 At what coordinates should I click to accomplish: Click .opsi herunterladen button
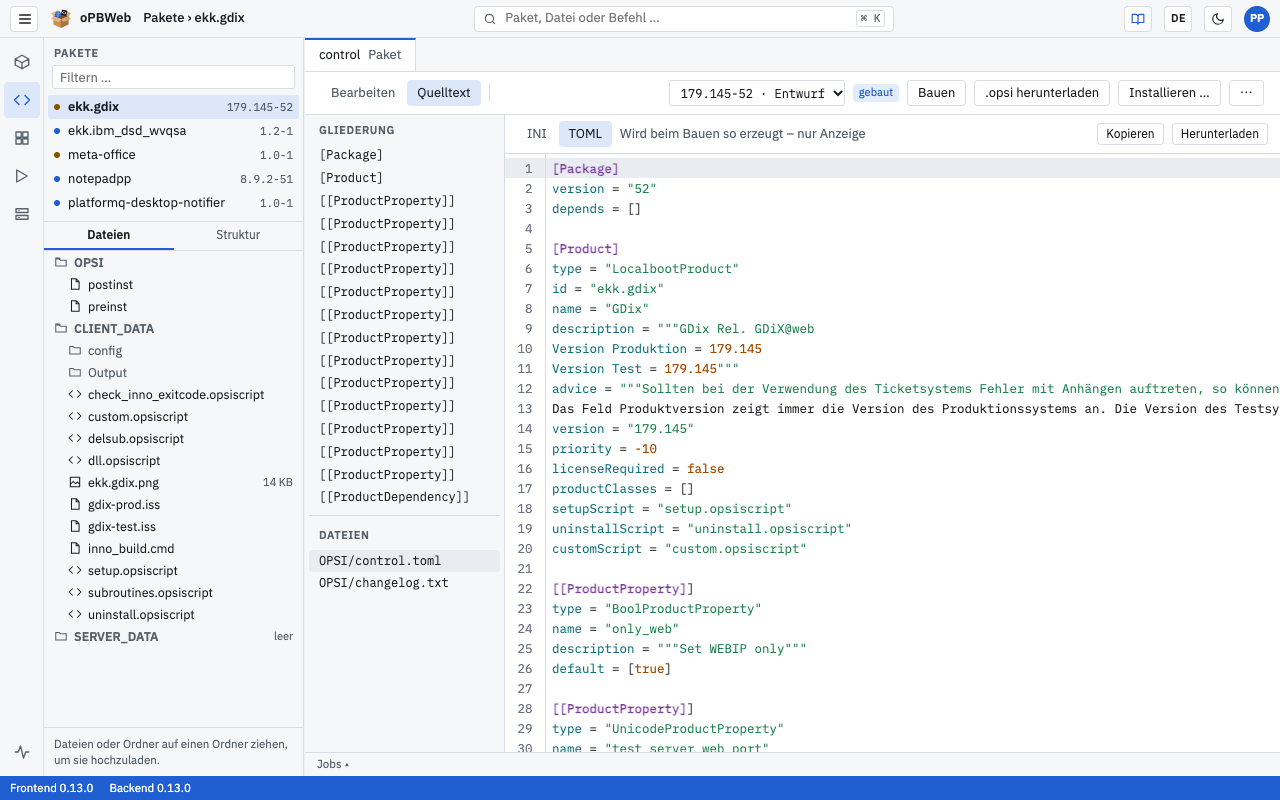[x=1042, y=93]
